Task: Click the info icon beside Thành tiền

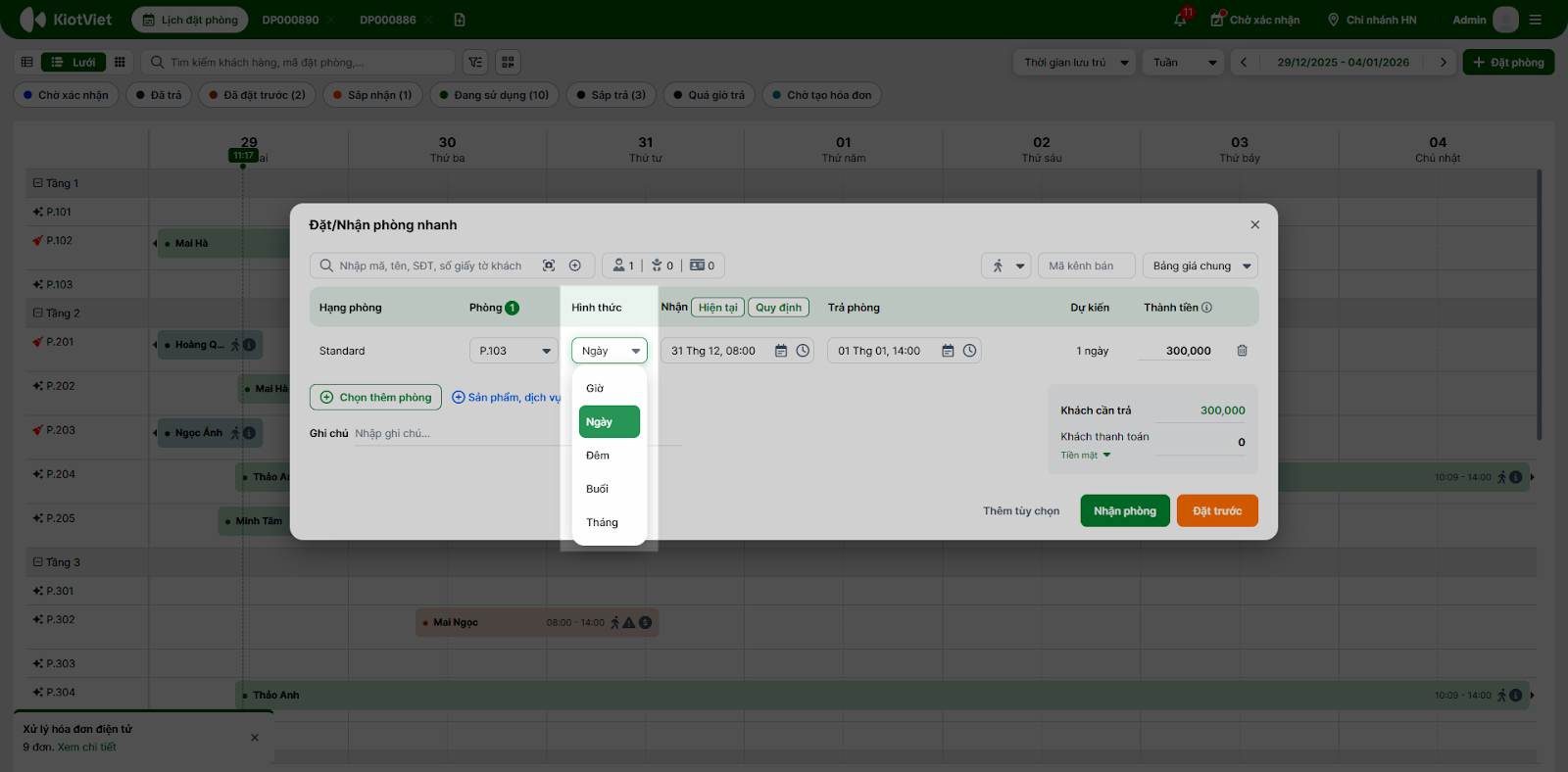Action: click(x=1206, y=308)
